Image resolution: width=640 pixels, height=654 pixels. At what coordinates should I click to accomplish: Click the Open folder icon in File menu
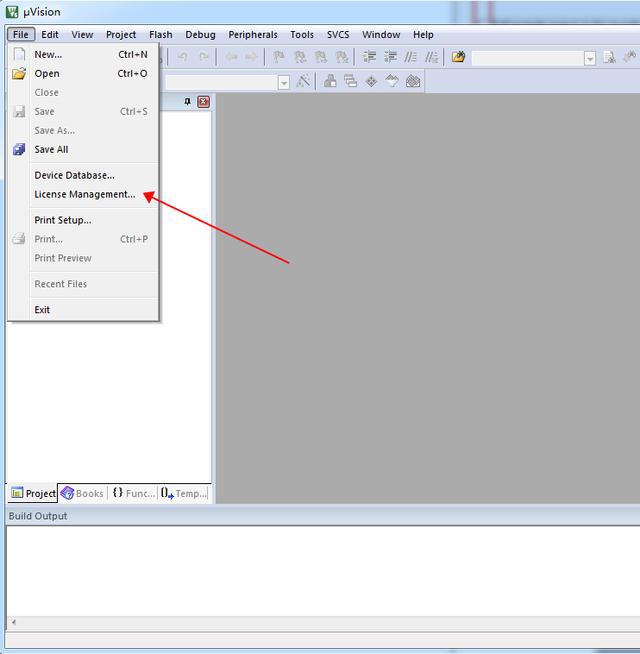(x=19, y=74)
